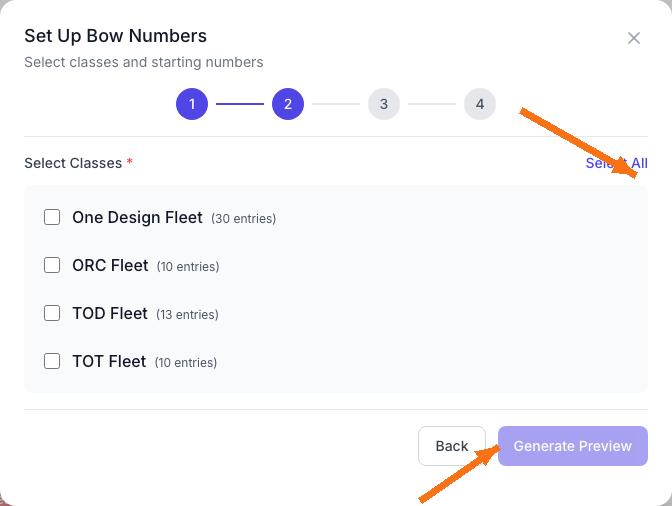Click the Set Up Bow Numbers title
672x506 pixels.
coord(115,36)
